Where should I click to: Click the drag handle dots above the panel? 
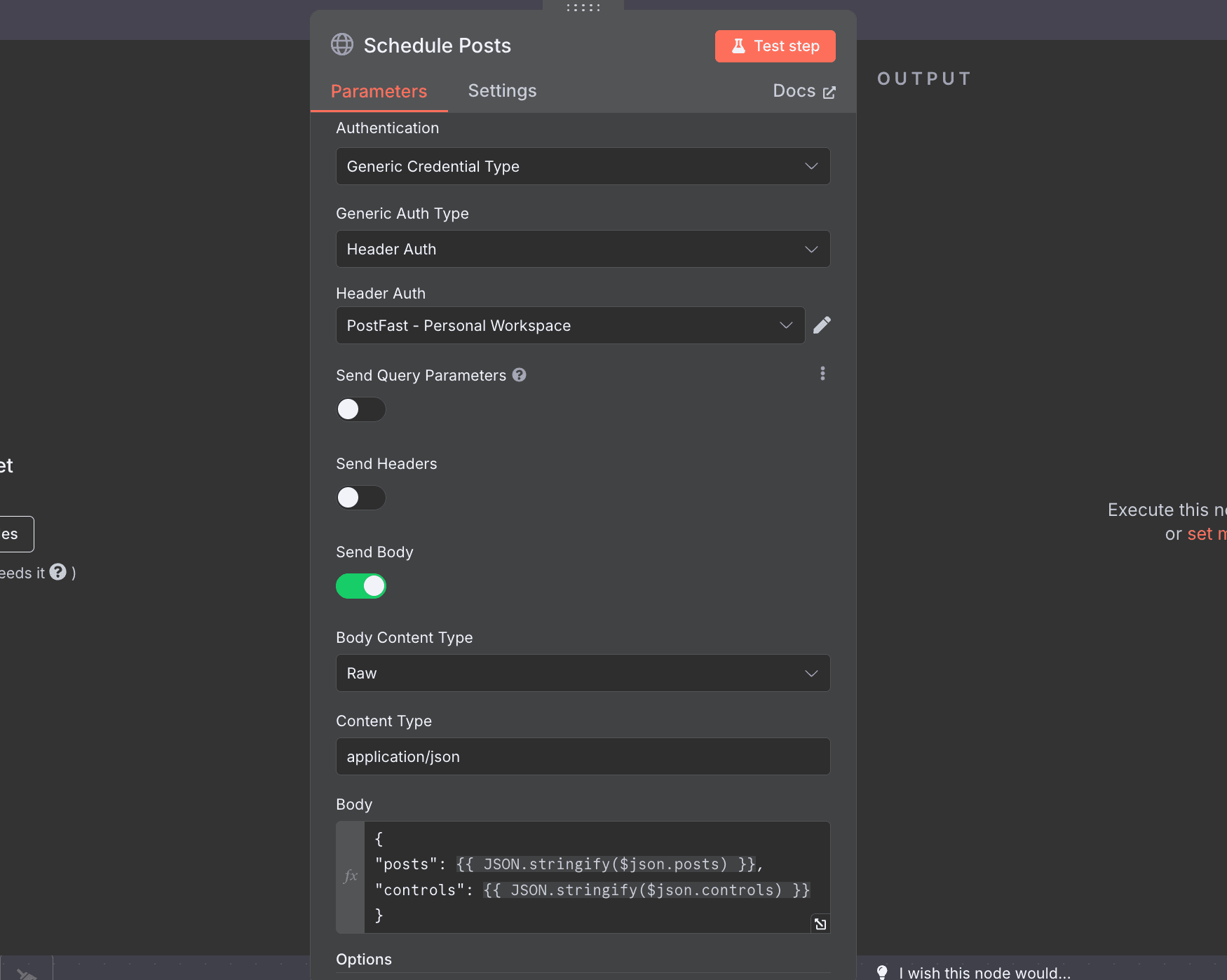pyautogui.click(x=583, y=8)
